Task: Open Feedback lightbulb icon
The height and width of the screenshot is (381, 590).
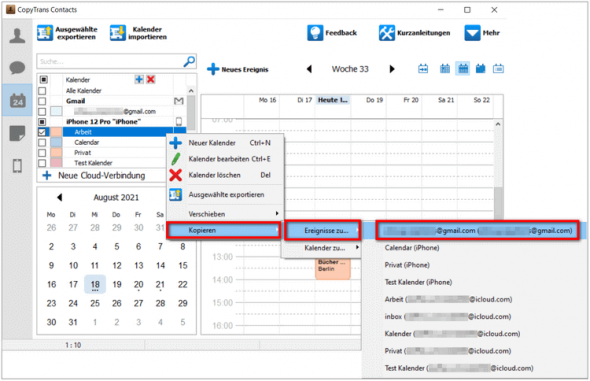Action: coord(315,33)
